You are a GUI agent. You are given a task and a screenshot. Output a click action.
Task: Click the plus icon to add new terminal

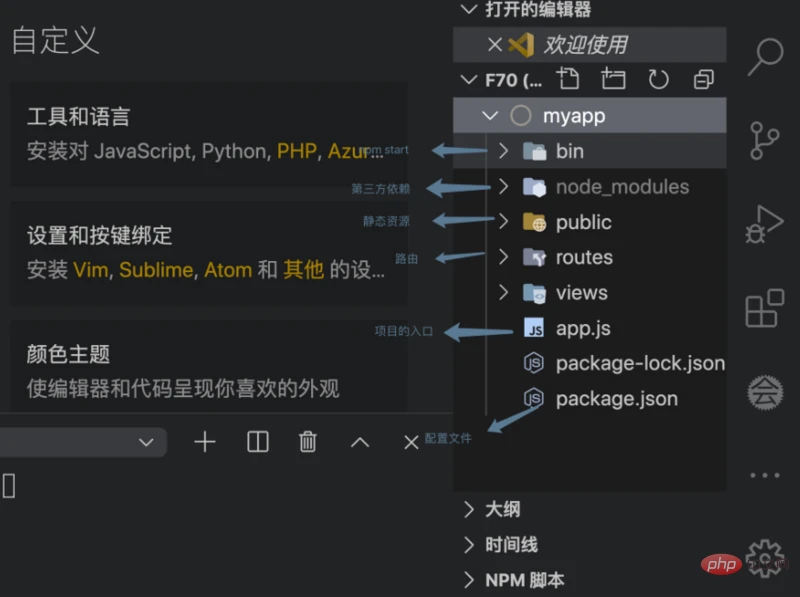[x=204, y=442]
